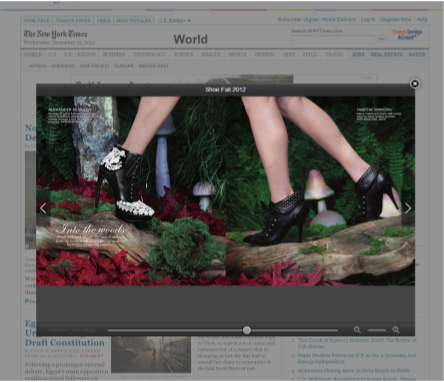Viewport: 444px width, 382px height.
Task: Select the STYLE section tab
Action: (310, 54)
